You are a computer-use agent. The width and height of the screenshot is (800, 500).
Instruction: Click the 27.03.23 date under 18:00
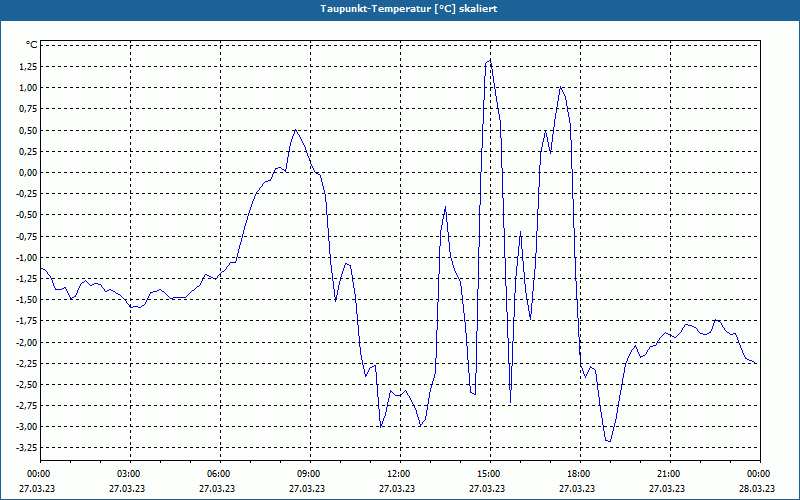pyautogui.click(x=577, y=489)
